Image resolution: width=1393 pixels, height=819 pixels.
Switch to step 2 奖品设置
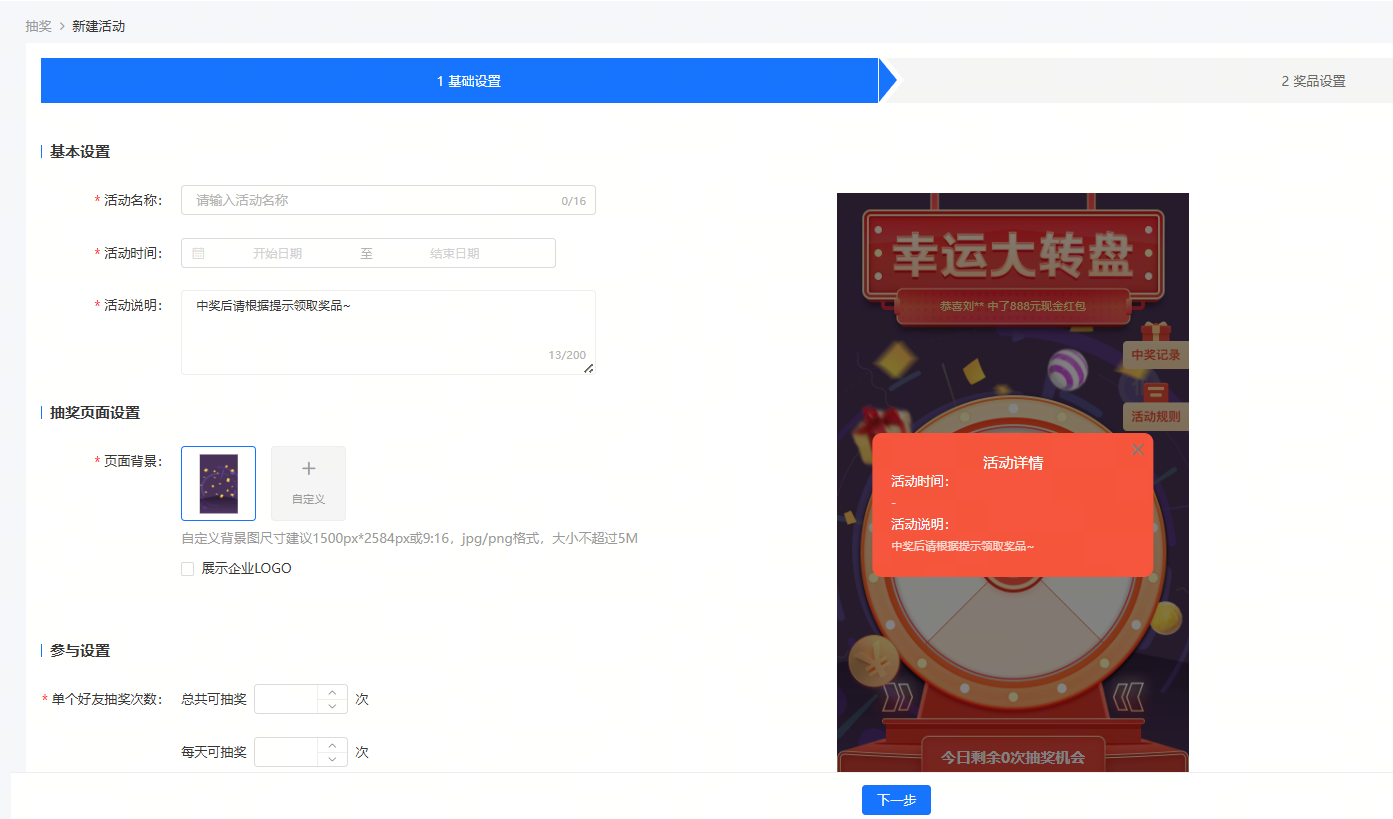point(1313,81)
